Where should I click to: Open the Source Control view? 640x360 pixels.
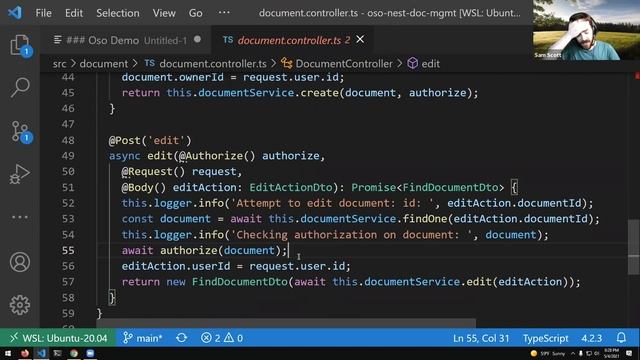(20, 131)
